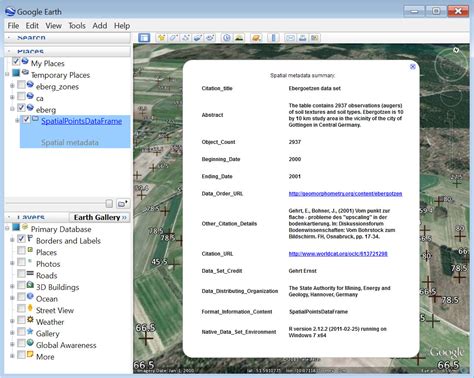Collapse the Primary Database node

point(7,228)
